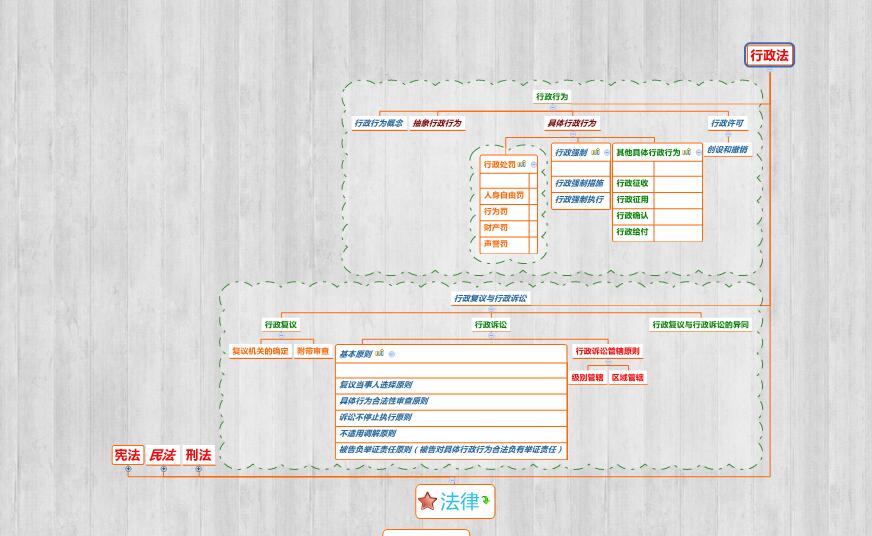Expand the 刑法 branch with plus button
Viewport: 872px width, 536px height.
(198, 469)
